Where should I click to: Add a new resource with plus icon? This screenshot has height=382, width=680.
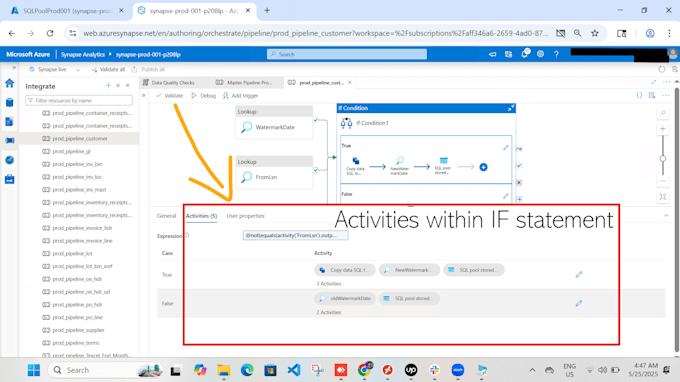108,86
